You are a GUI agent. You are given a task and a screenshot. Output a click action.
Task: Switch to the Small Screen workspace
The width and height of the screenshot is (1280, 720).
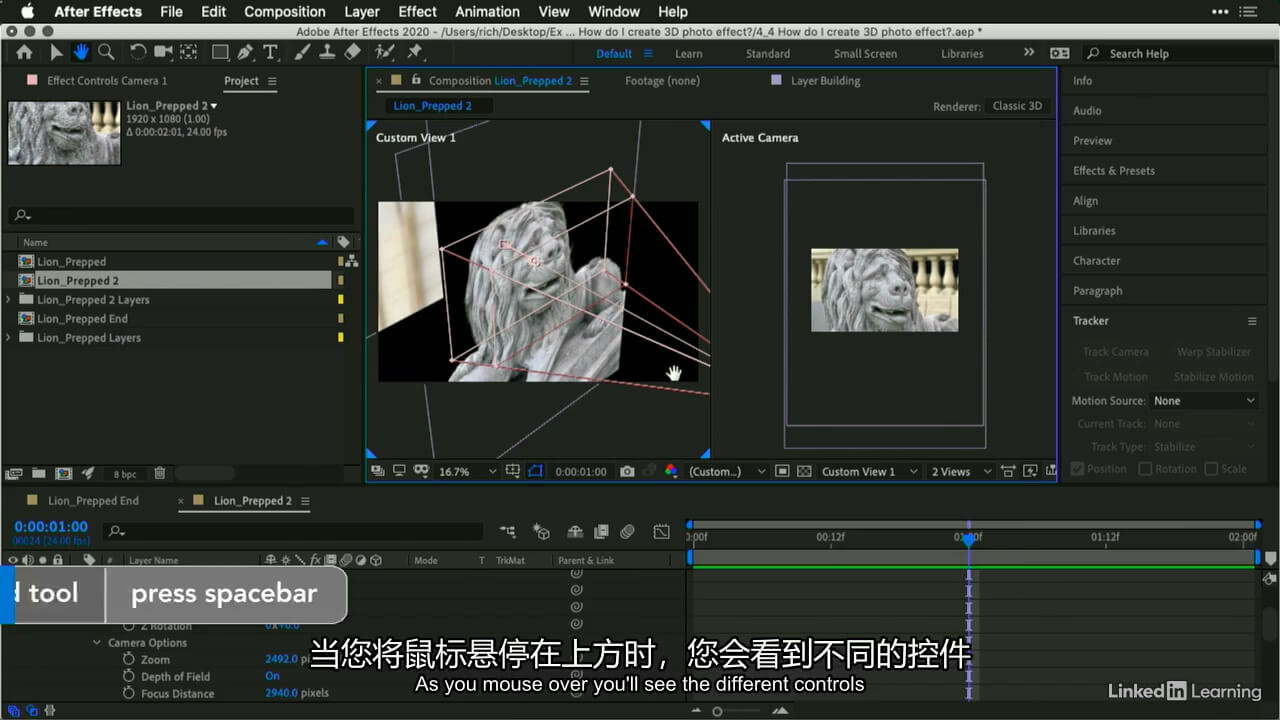[x=865, y=54]
